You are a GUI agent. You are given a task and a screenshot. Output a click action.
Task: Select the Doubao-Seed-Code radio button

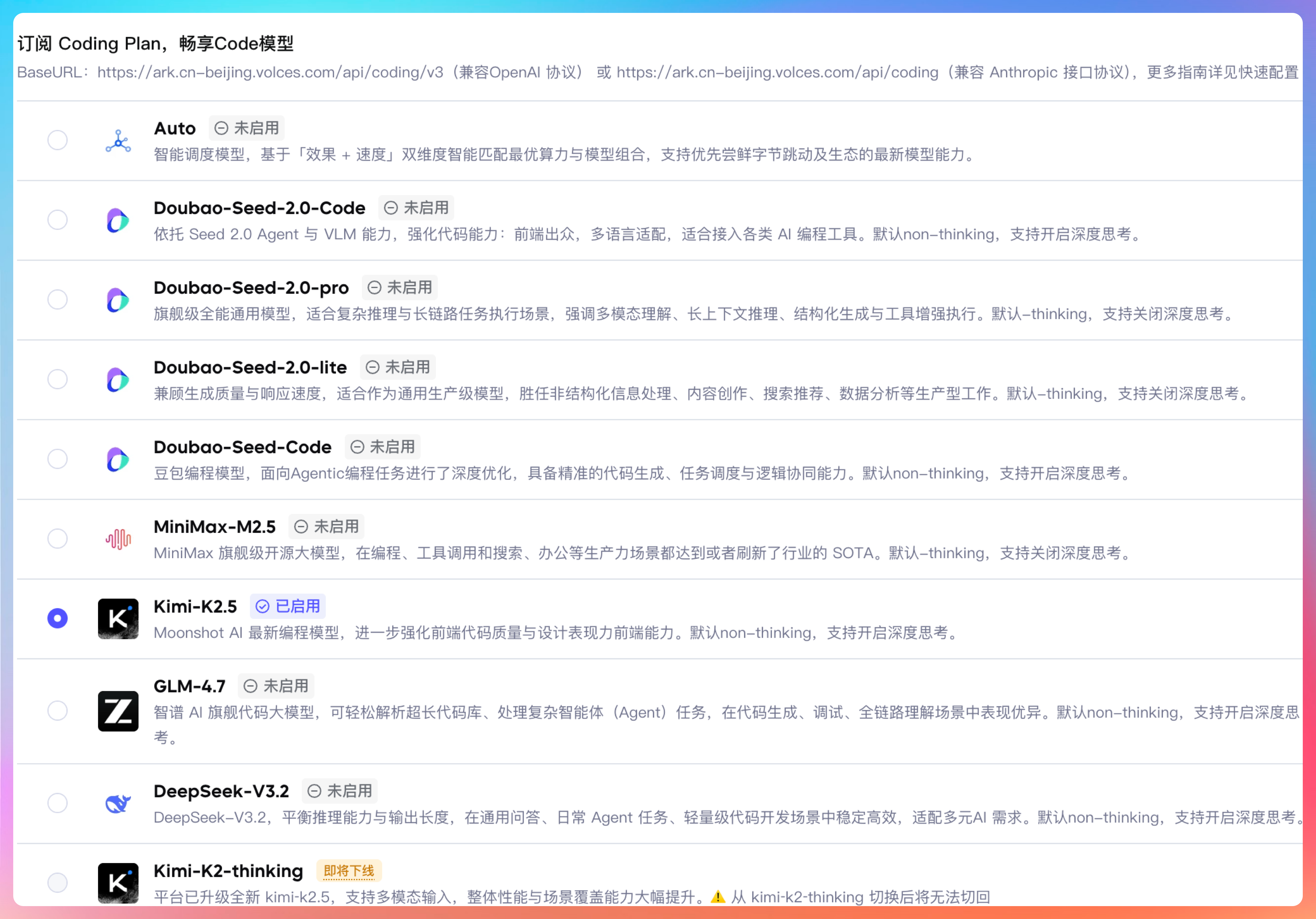[x=57, y=459]
